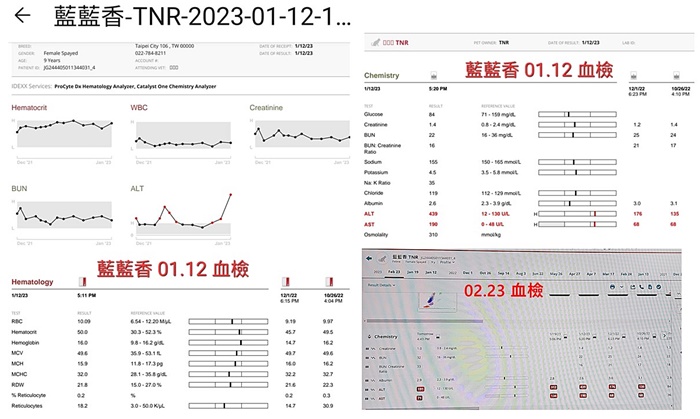Click the round check icon in 02.23 photo
Viewport: 700px width, 419px height.
(x=658, y=287)
